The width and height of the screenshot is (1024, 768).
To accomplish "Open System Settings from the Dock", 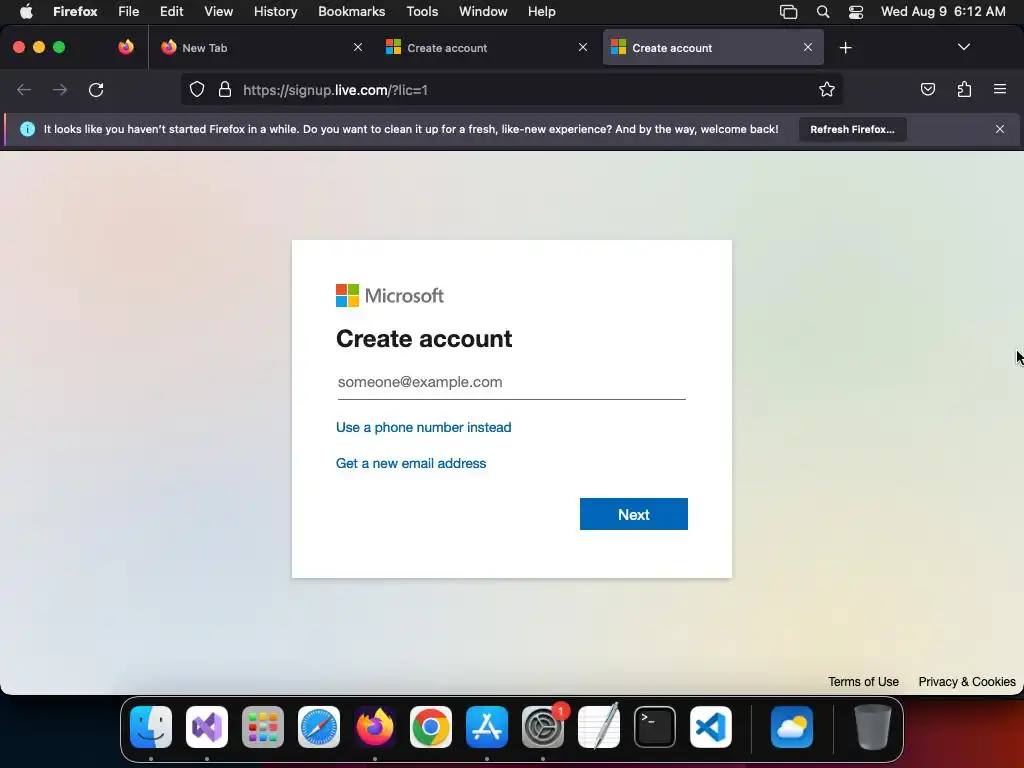I will (543, 727).
